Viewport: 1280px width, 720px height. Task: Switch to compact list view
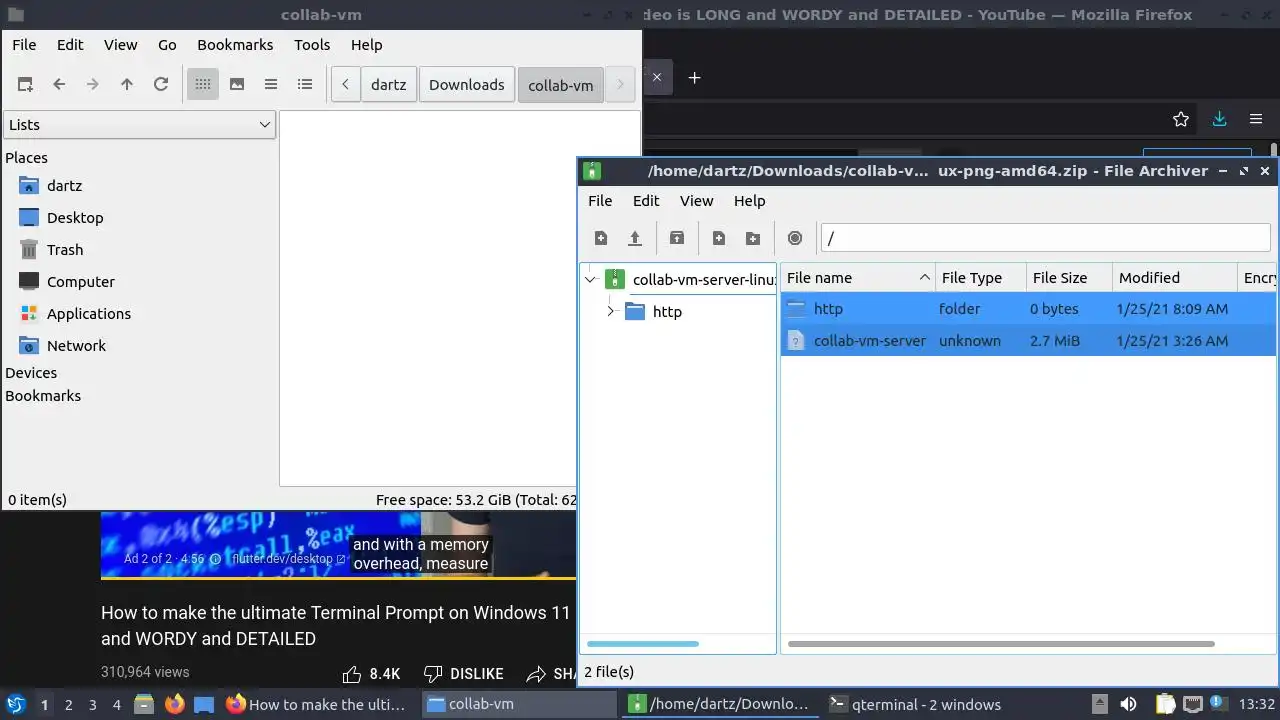pos(271,85)
